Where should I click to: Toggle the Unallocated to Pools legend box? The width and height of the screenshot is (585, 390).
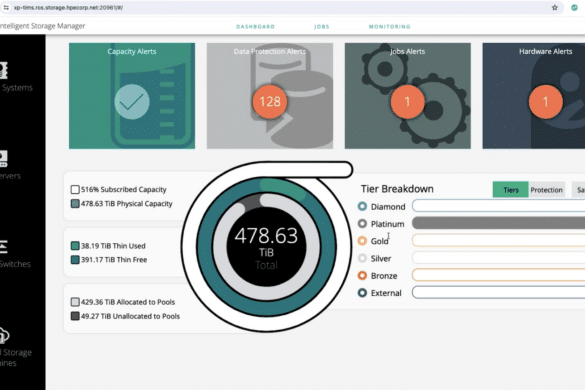(75, 316)
